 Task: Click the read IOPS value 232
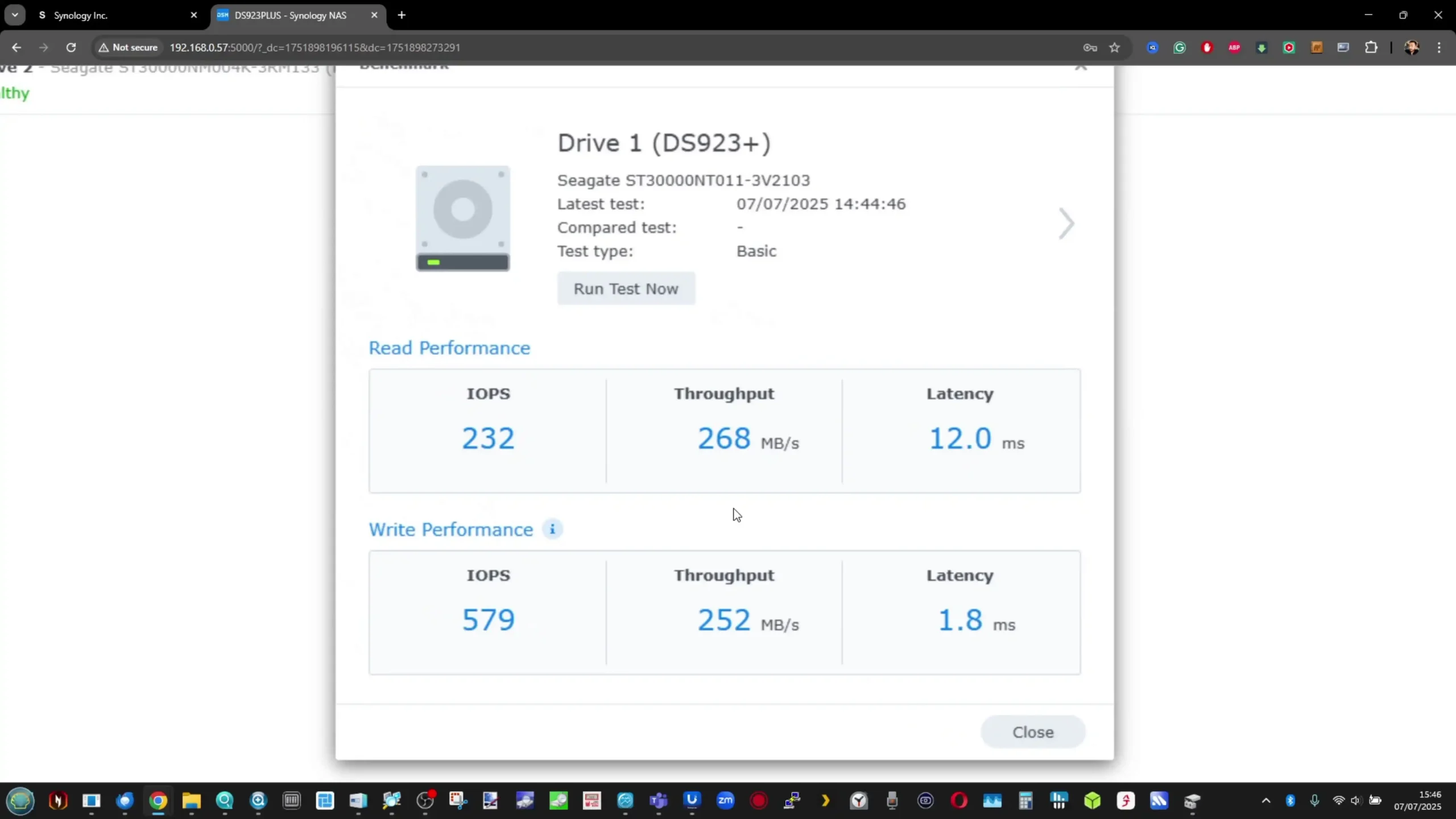click(488, 438)
